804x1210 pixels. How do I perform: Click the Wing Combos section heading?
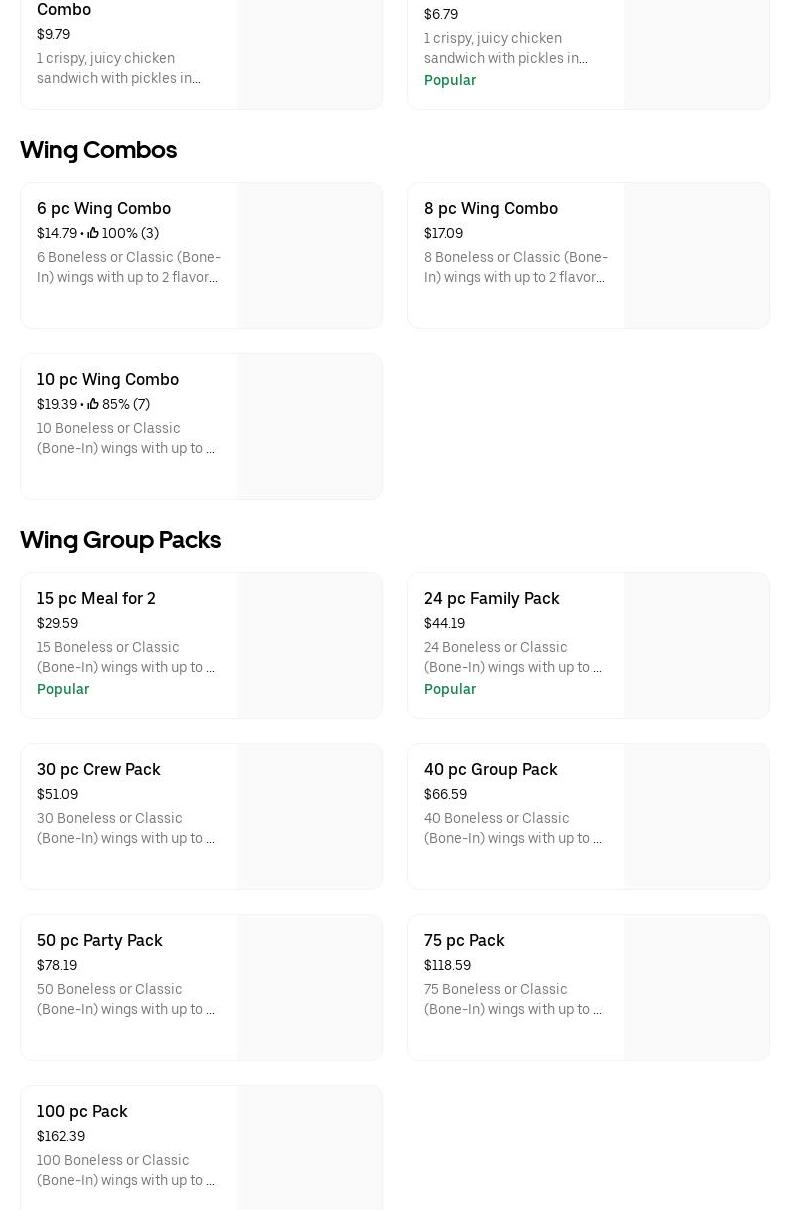point(98,150)
